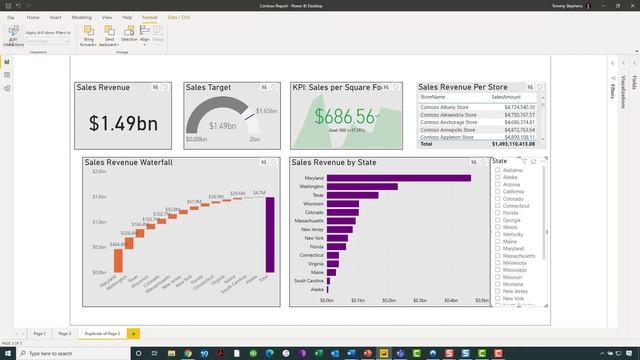Switch to Model view in left sidebar

tap(7, 88)
